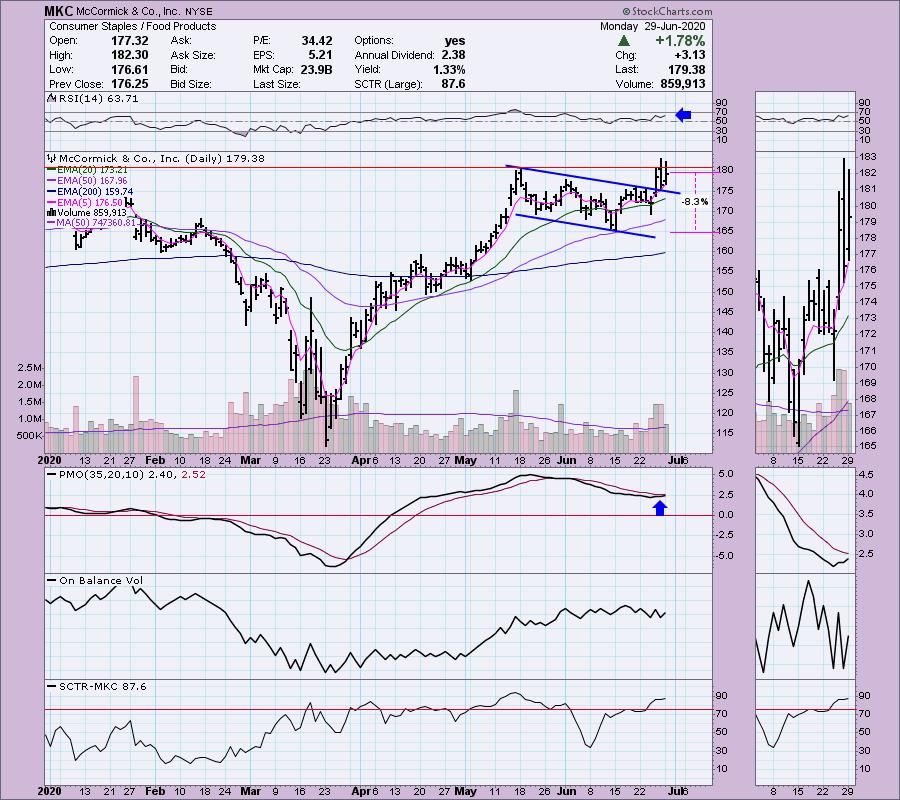Viewport: 900px width, 800px height.
Task: Click the date Monday 29-Jun-2020
Action: click(653, 26)
